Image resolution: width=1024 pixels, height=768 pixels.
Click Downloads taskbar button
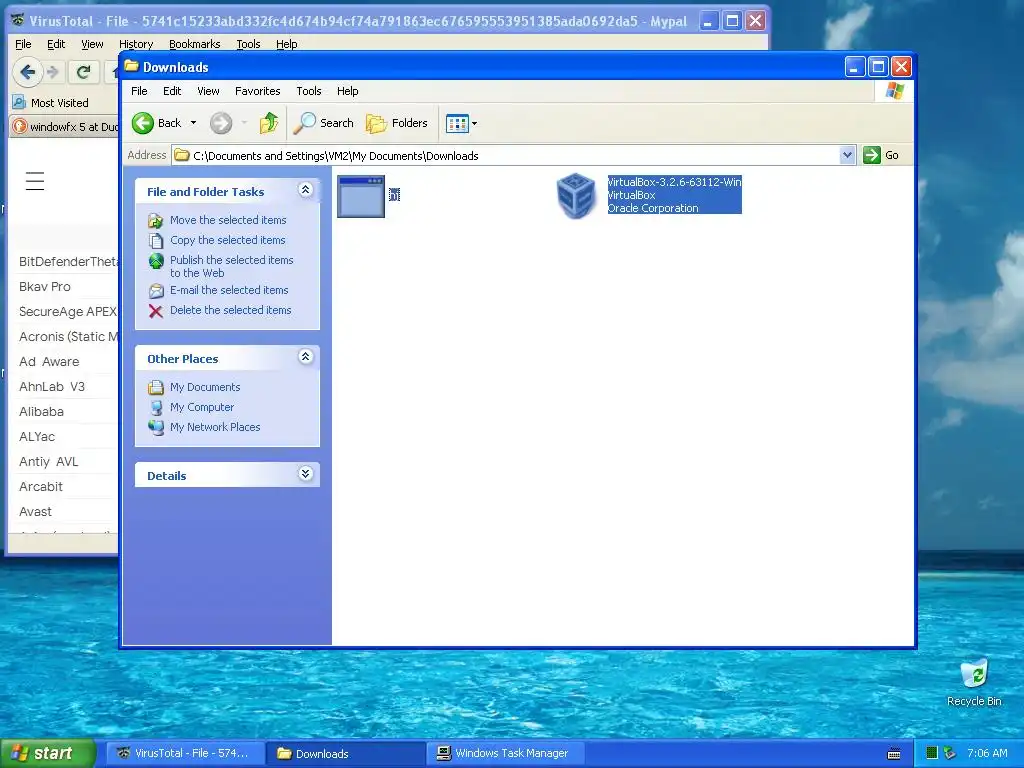(345, 754)
